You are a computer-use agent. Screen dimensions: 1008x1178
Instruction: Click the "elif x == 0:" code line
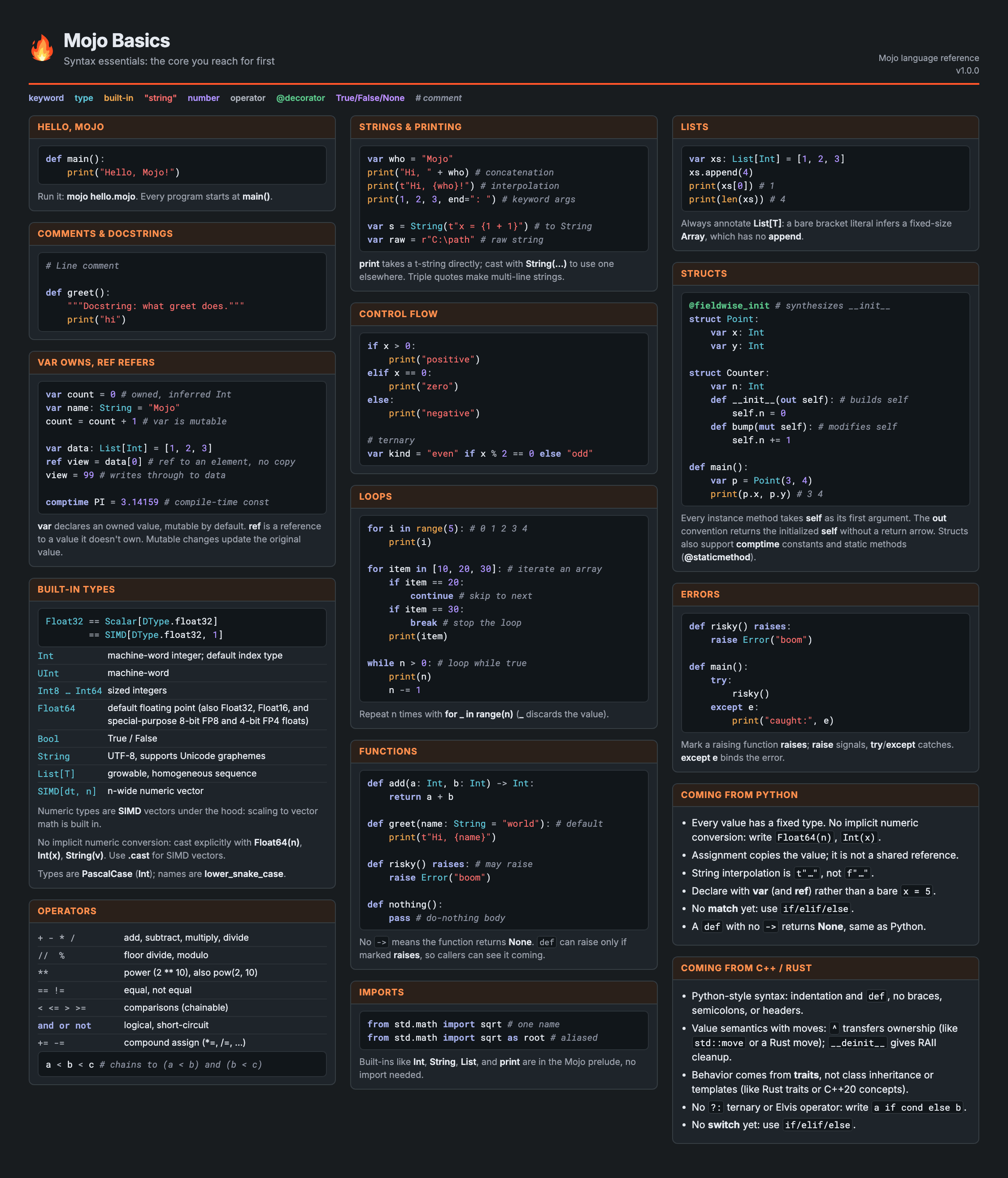click(x=400, y=373)
